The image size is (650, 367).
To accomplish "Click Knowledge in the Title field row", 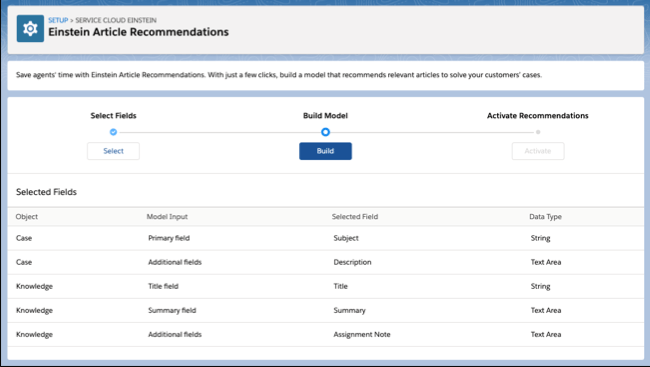I will (x=34, y=286).
